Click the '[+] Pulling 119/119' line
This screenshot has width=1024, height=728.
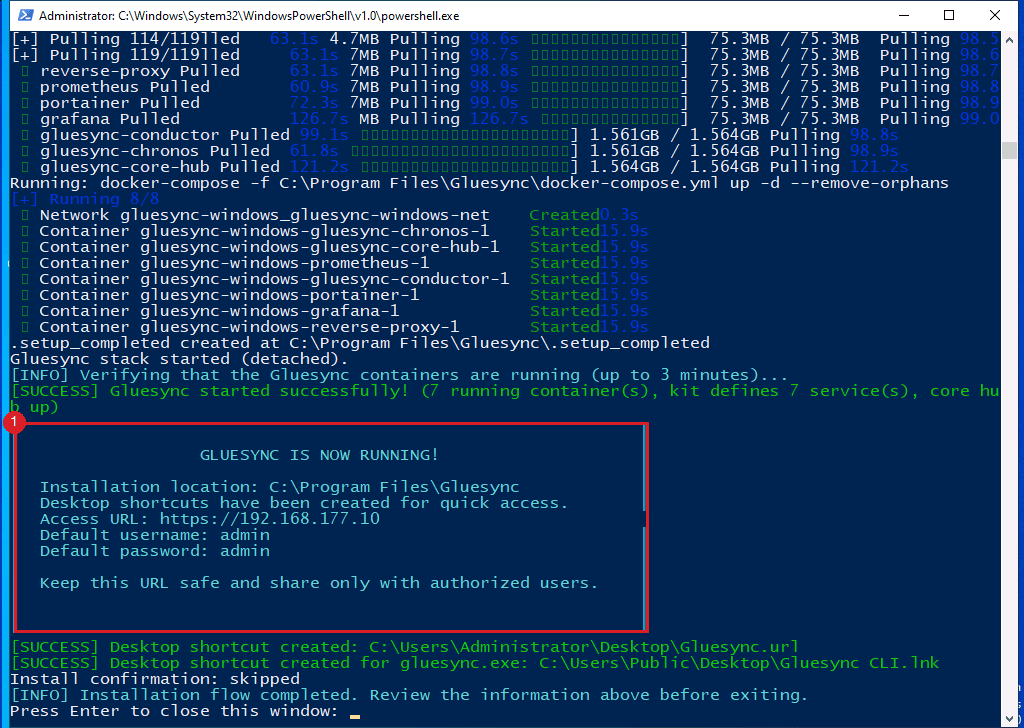click(x=505, y=55)
